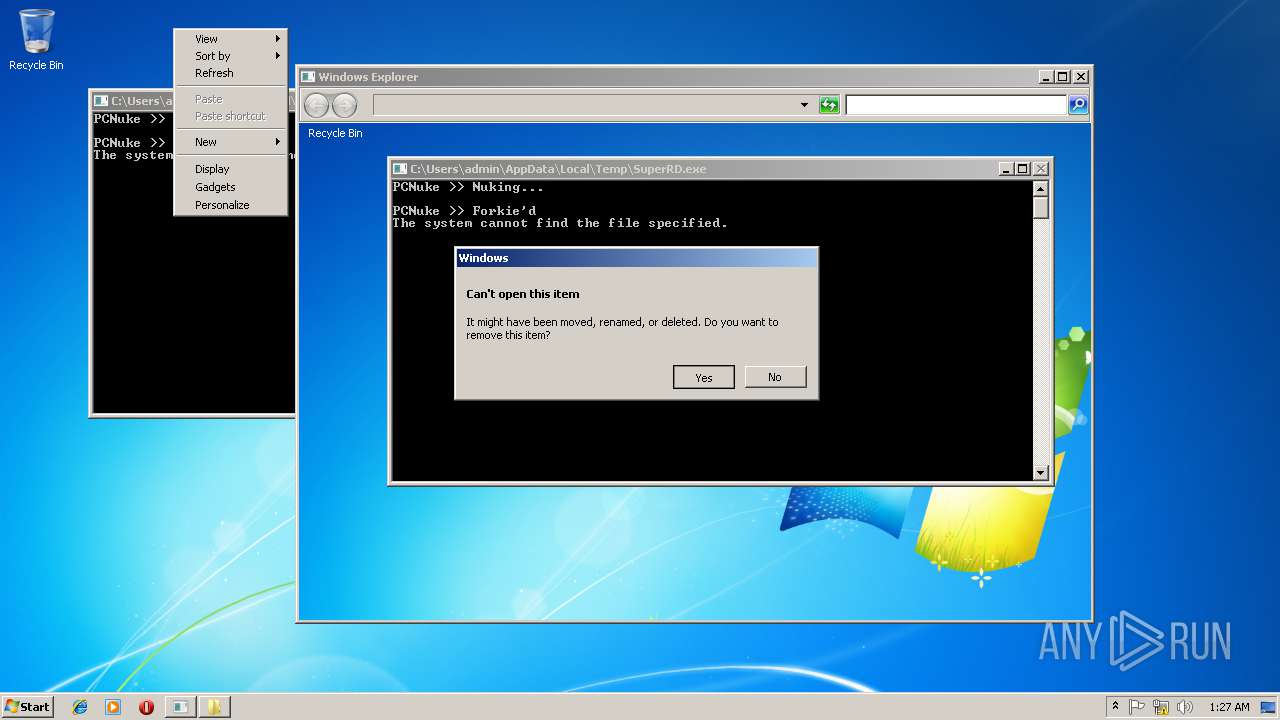Maximize the Windows Explorer window

1063,77
